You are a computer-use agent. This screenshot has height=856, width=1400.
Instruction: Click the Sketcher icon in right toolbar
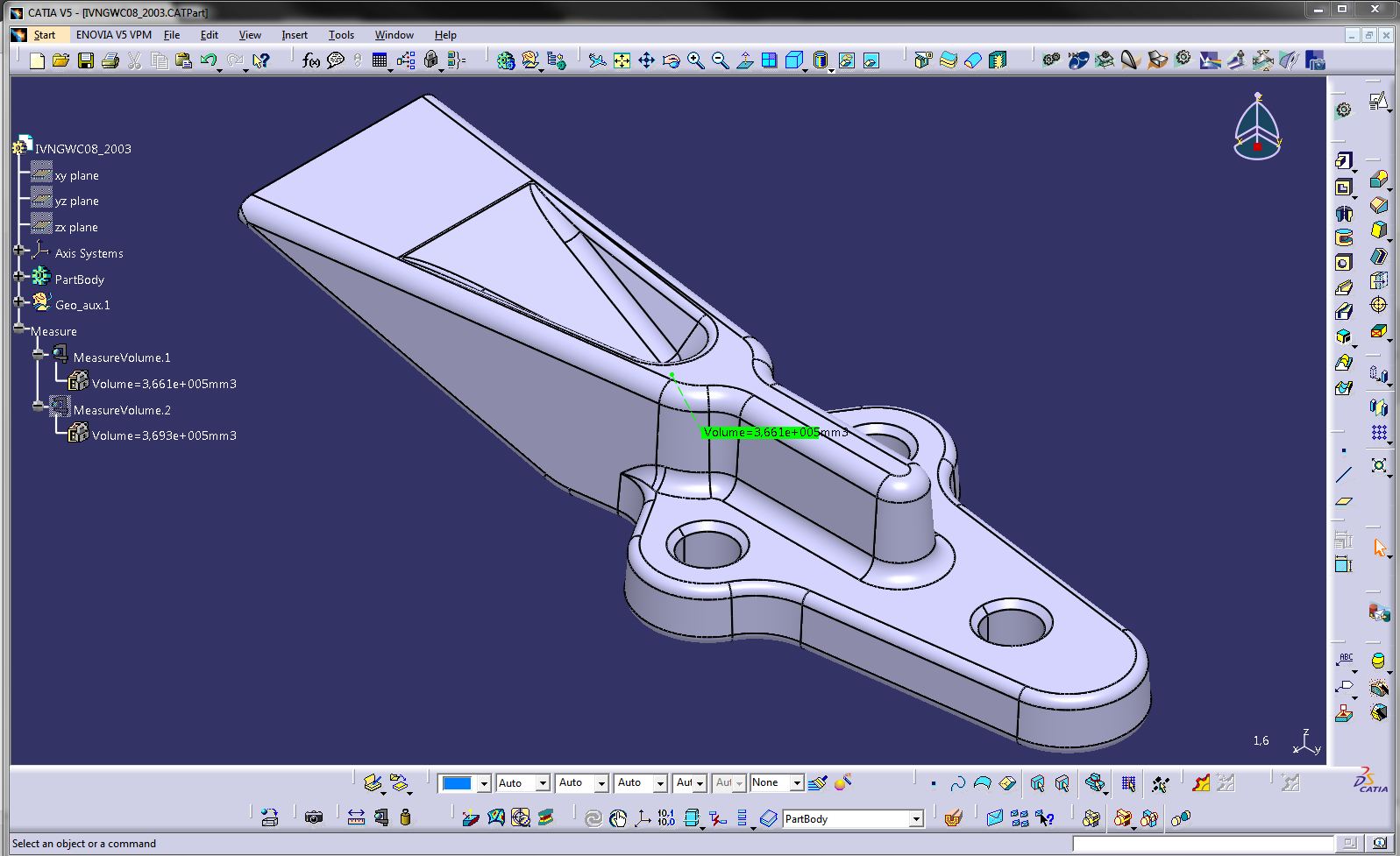click(1378, 102)
